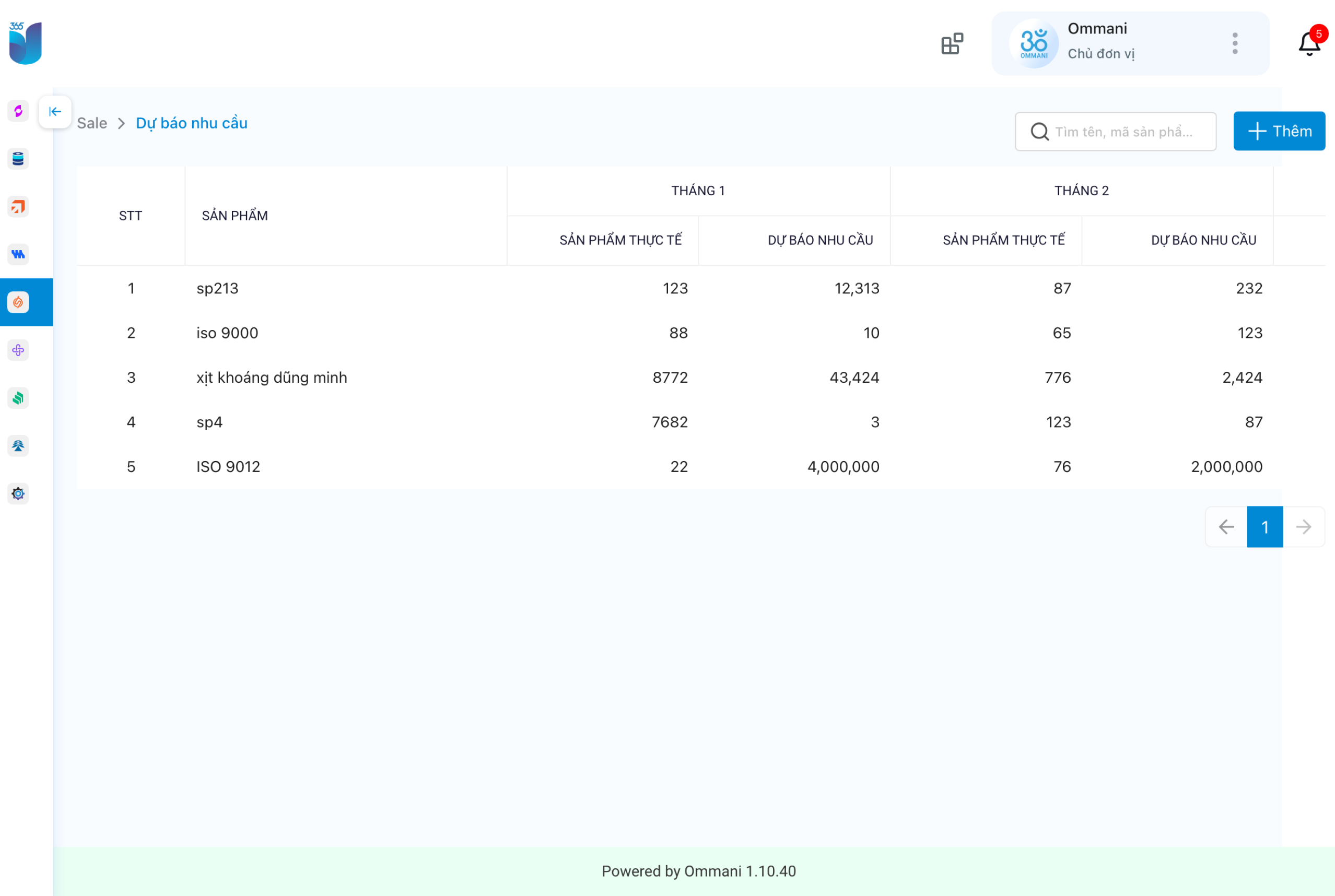Open the blue zigzag sidebar module

(18, 254)
